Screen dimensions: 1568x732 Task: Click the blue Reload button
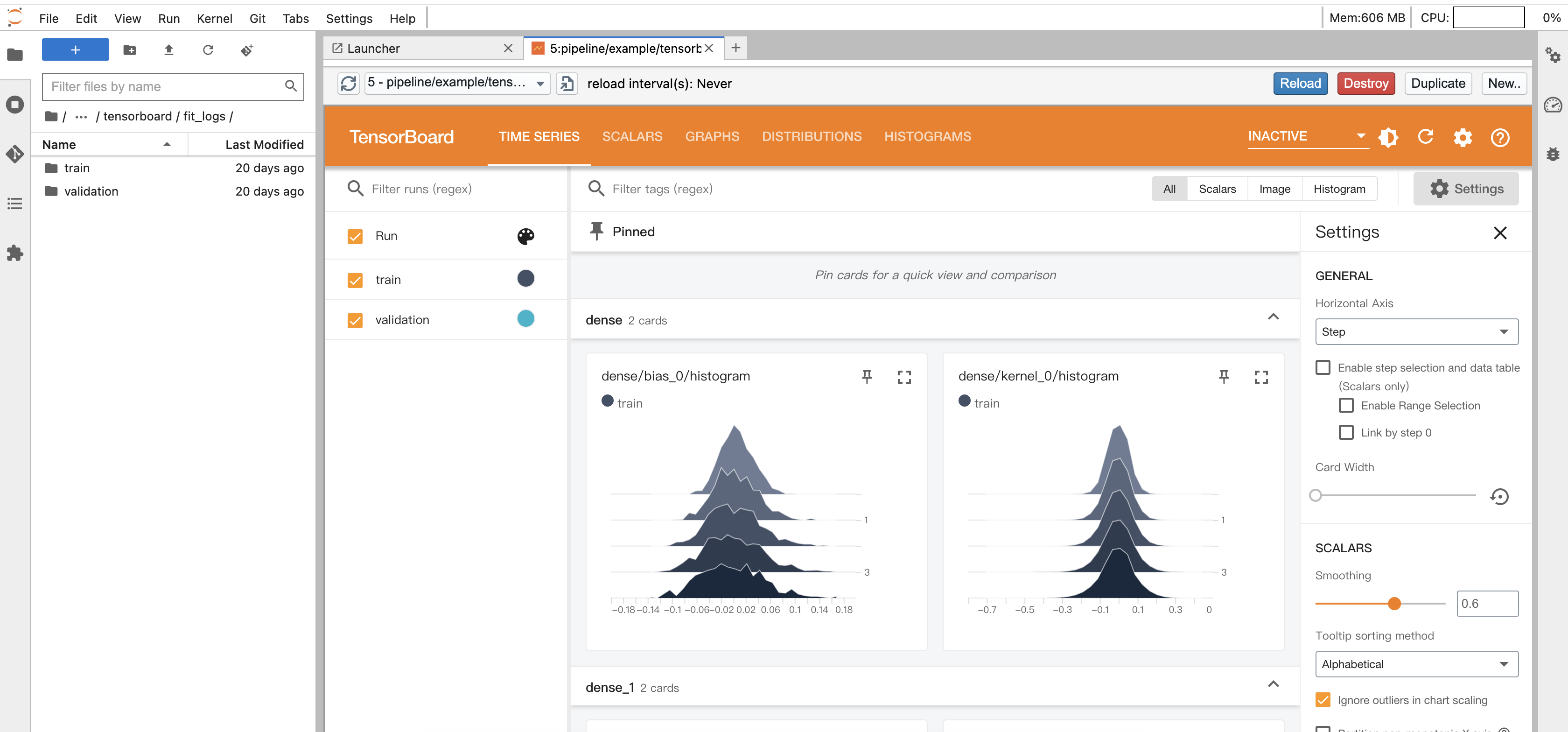[1300, 84]
